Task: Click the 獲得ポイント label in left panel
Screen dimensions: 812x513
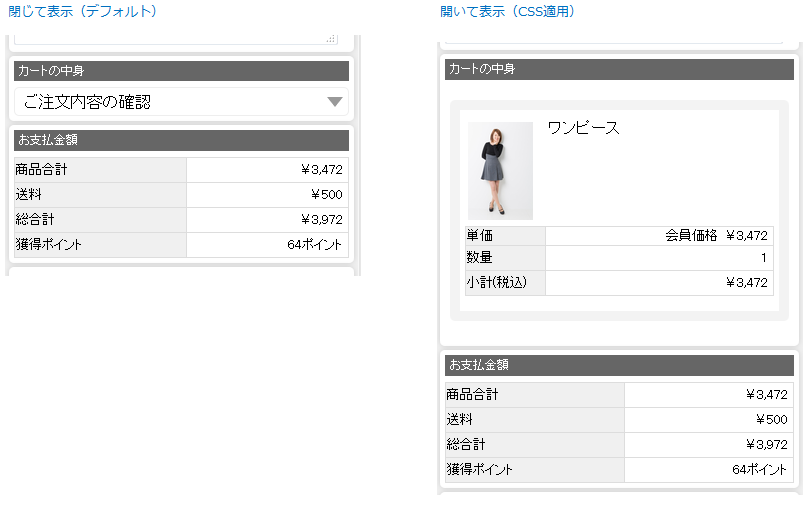Action: click(49, 244)
